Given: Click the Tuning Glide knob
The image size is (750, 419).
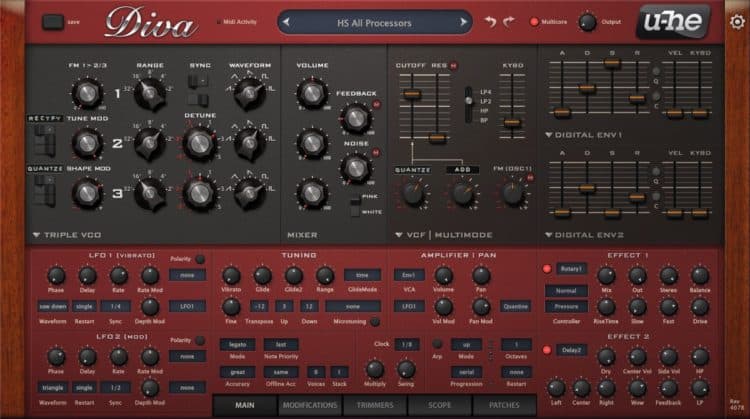Looking at the screenshot, I should (262, 276).
